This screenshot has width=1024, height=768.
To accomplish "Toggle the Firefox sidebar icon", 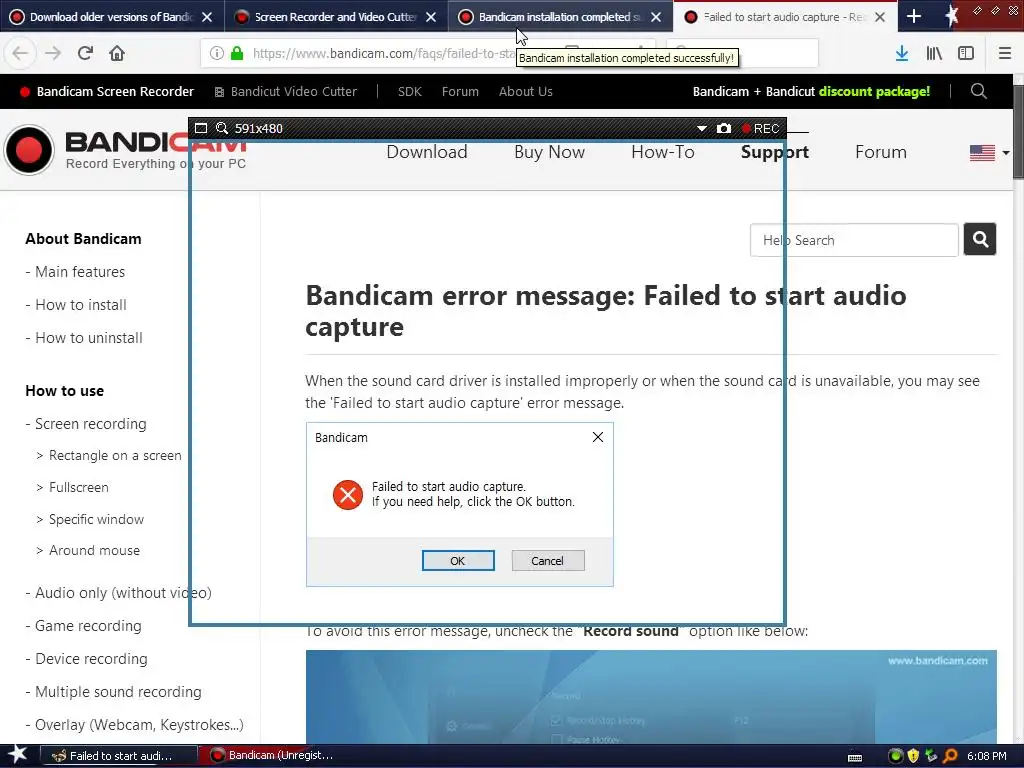I will point(966,54).
